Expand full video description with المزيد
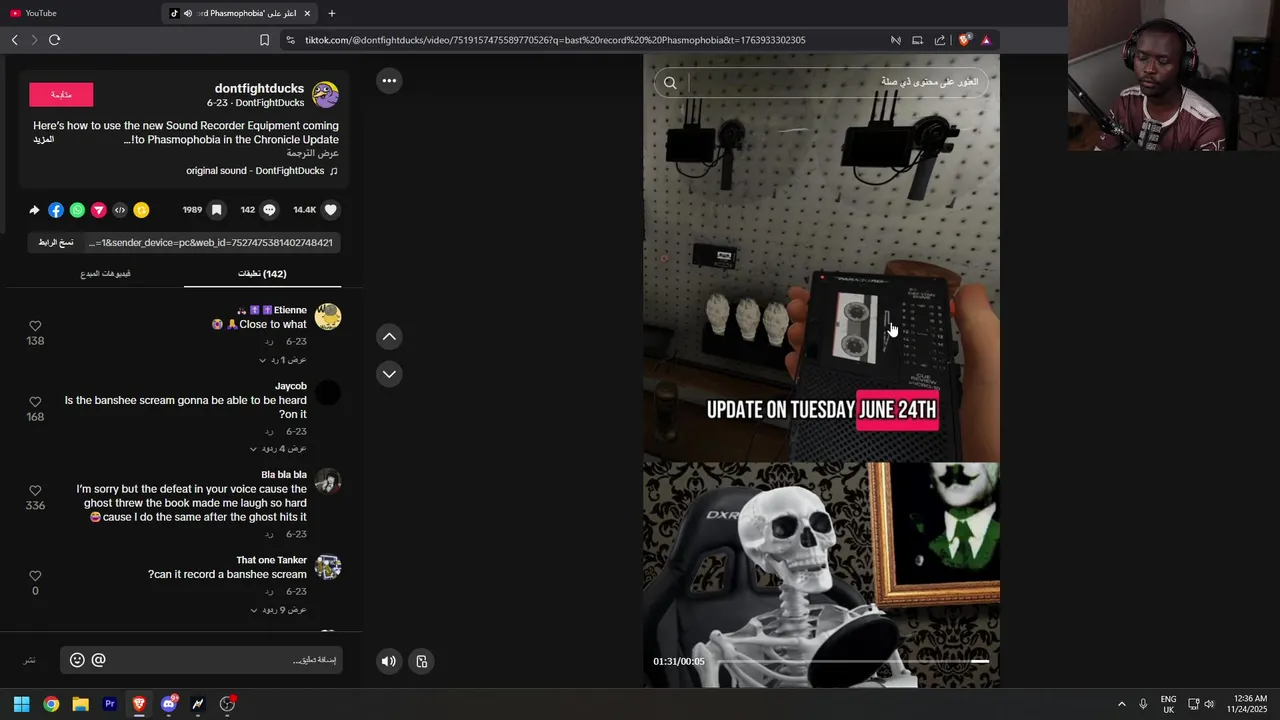Image resolution: width=1280 pixels, height=720 pixels. pyautogui.click(x=43, y=140)
